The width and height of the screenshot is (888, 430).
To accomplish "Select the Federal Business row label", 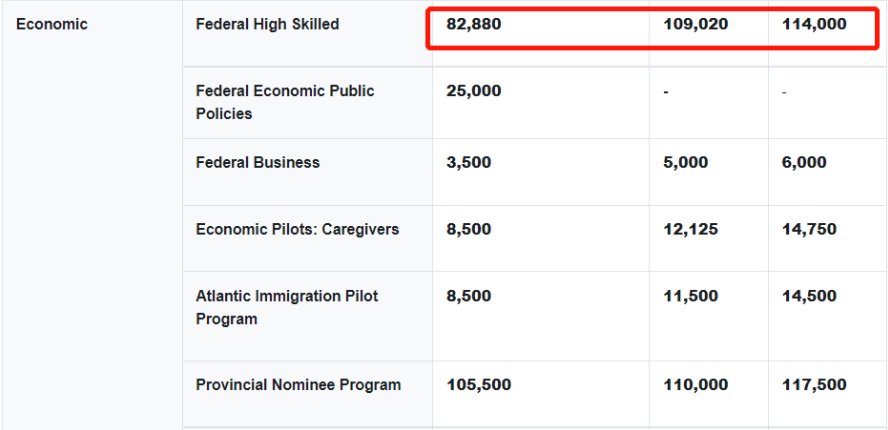I will (x=258, y=162).
